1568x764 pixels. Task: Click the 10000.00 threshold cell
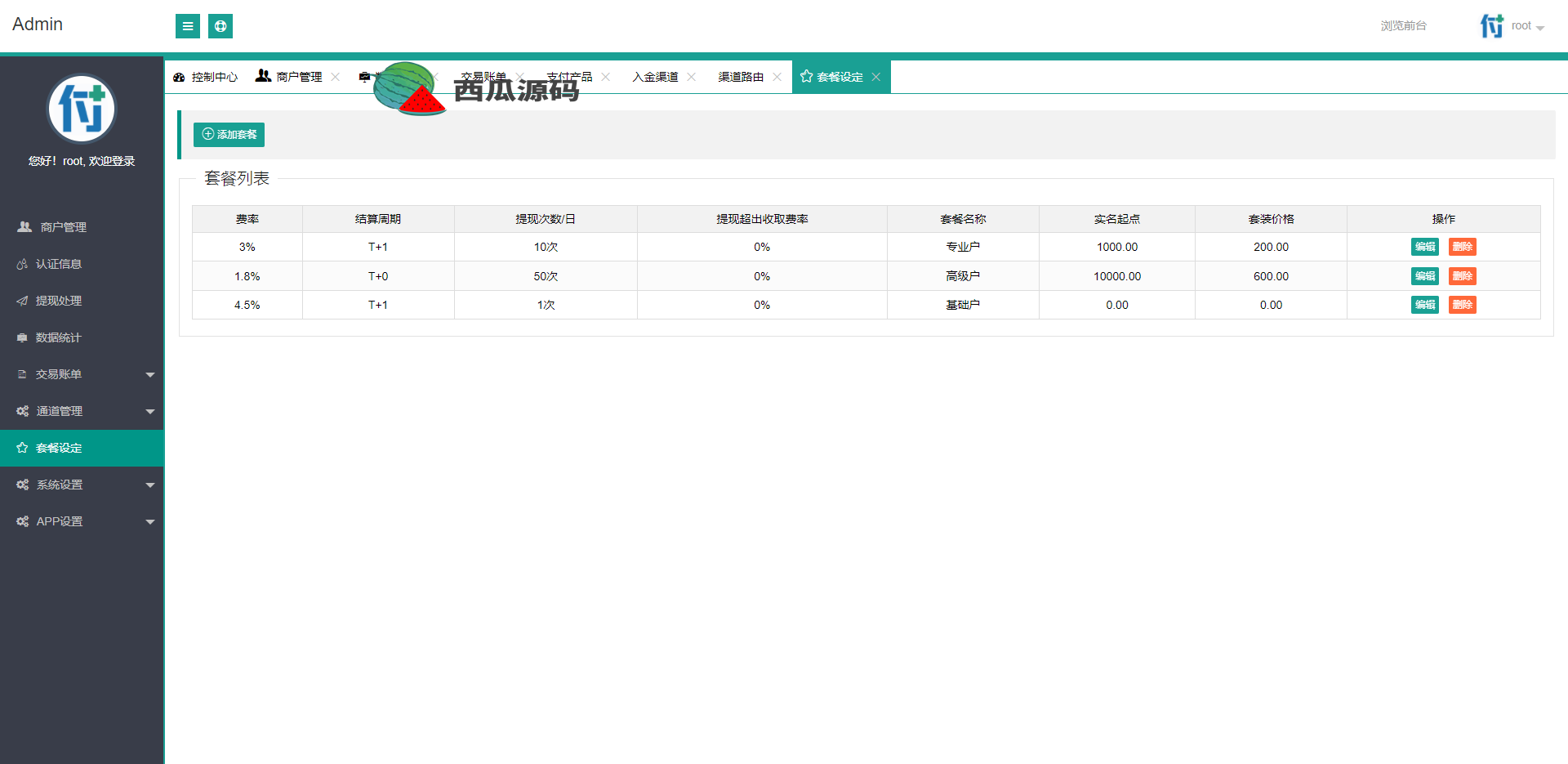click(1117, 276)
